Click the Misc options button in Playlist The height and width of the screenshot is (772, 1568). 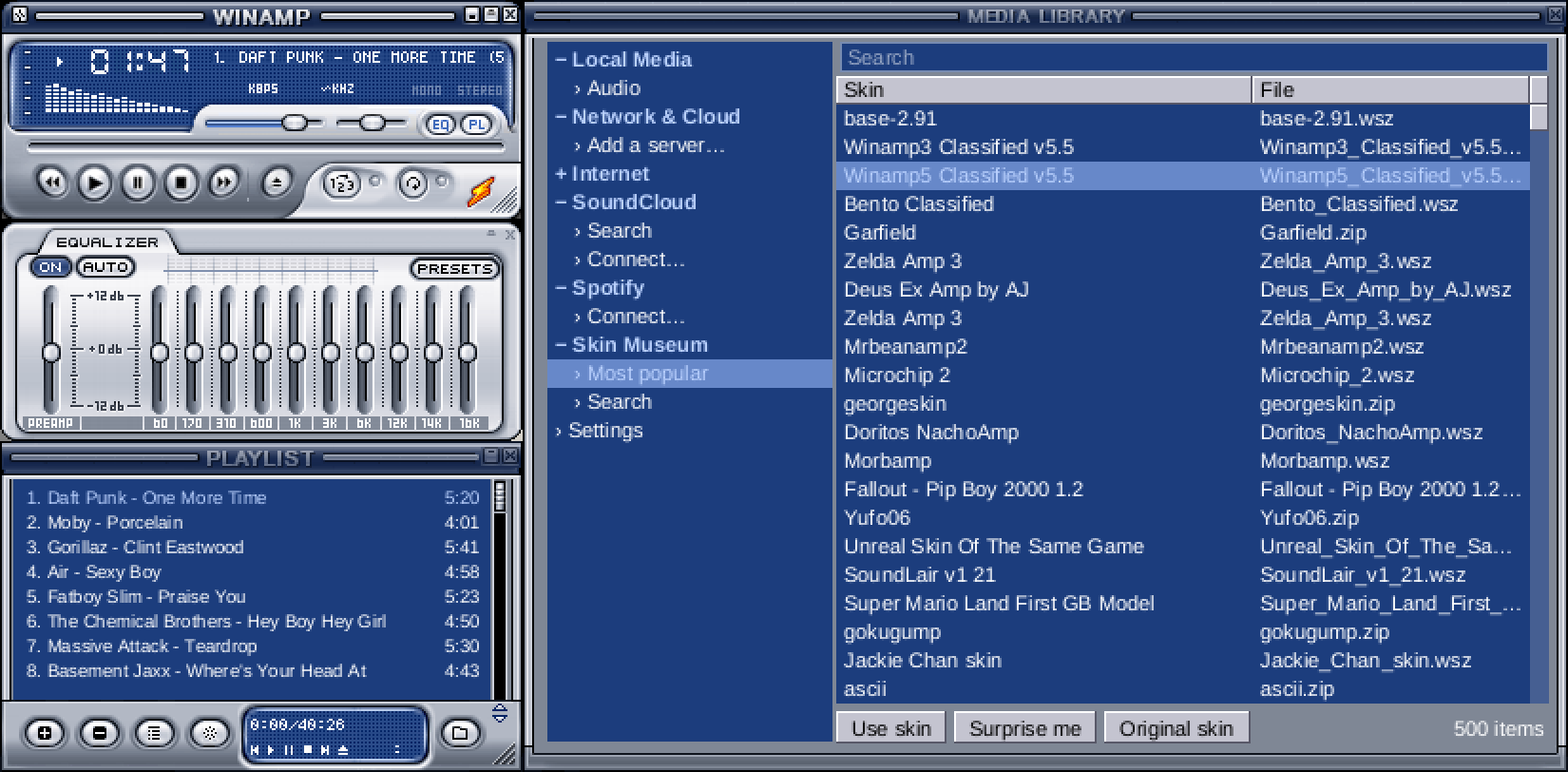[x=210, y=732]
